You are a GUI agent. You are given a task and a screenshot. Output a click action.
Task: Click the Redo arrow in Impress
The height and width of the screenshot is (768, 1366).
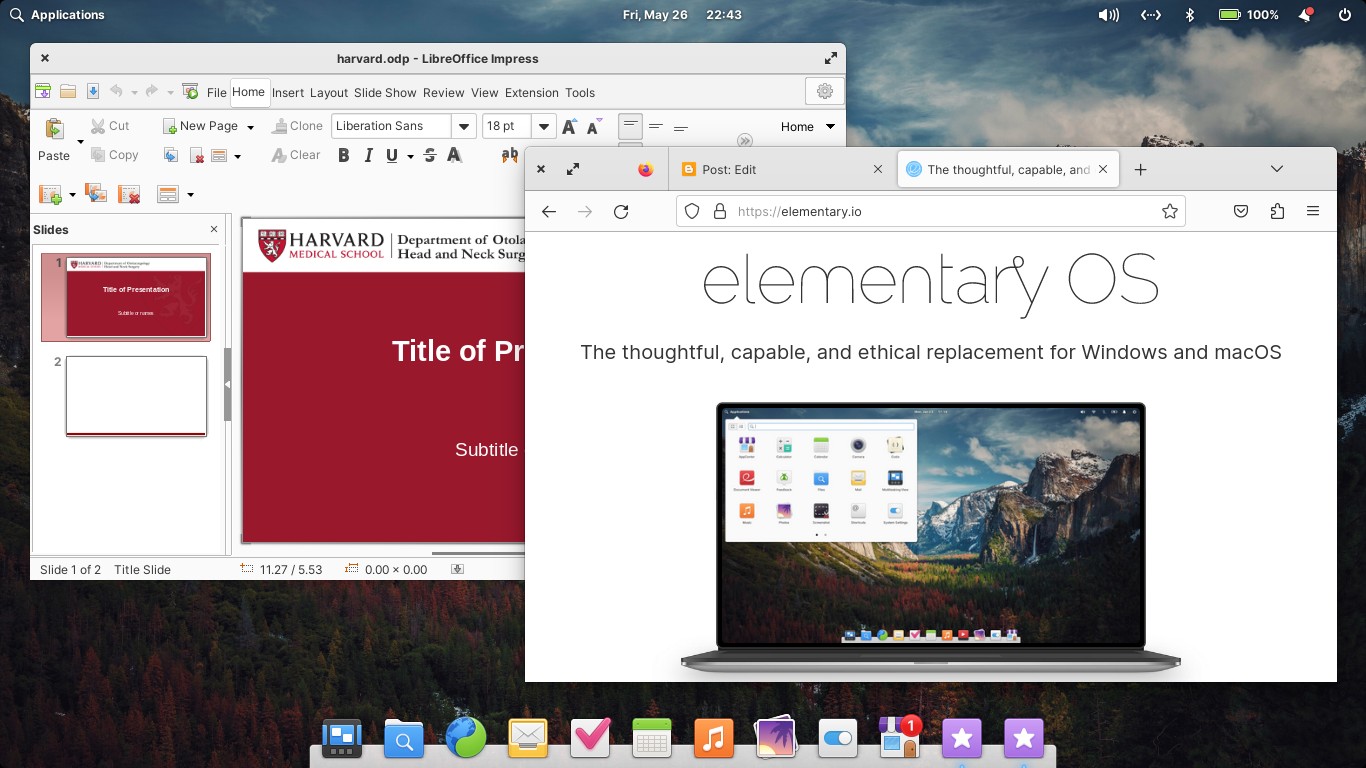tap(152, 92)
